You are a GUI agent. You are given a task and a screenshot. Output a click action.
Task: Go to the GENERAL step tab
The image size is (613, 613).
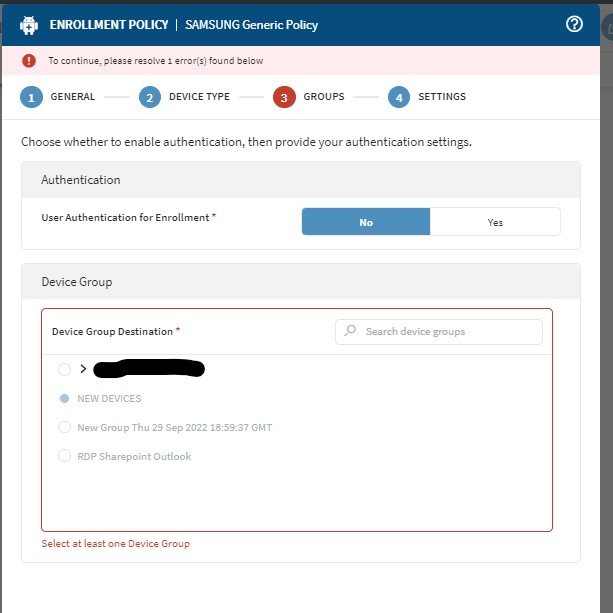pos(72,97)
